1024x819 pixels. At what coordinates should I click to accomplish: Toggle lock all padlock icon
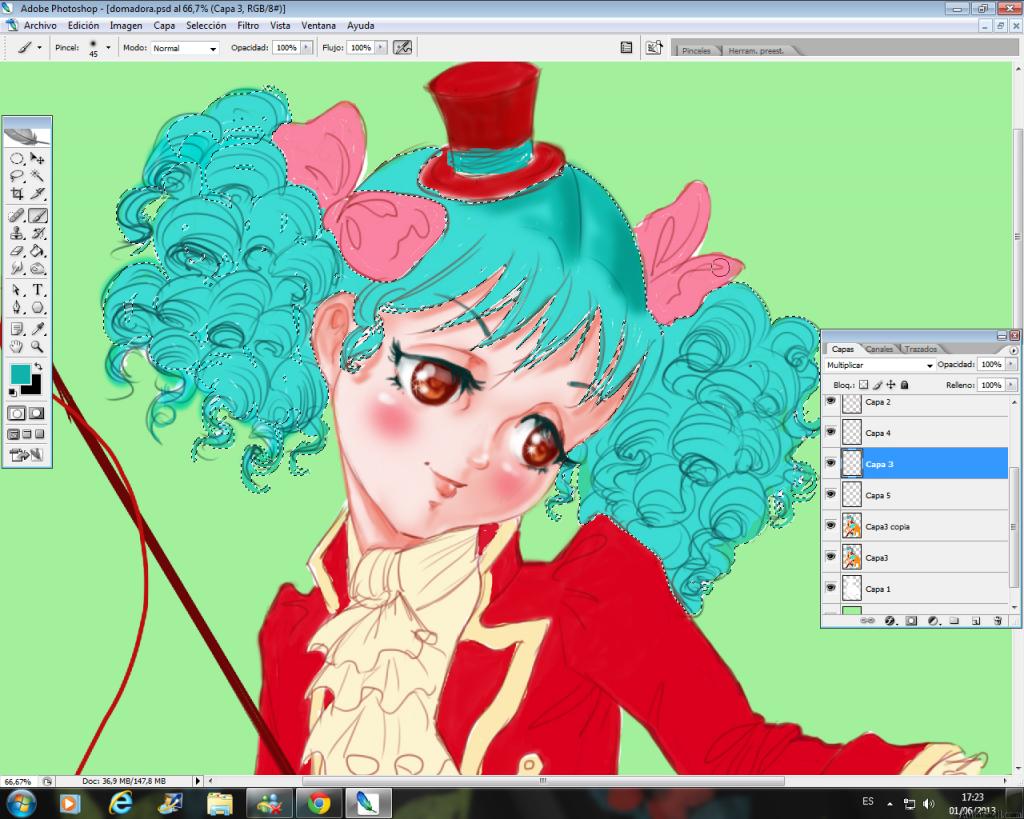tap(904, 385)
